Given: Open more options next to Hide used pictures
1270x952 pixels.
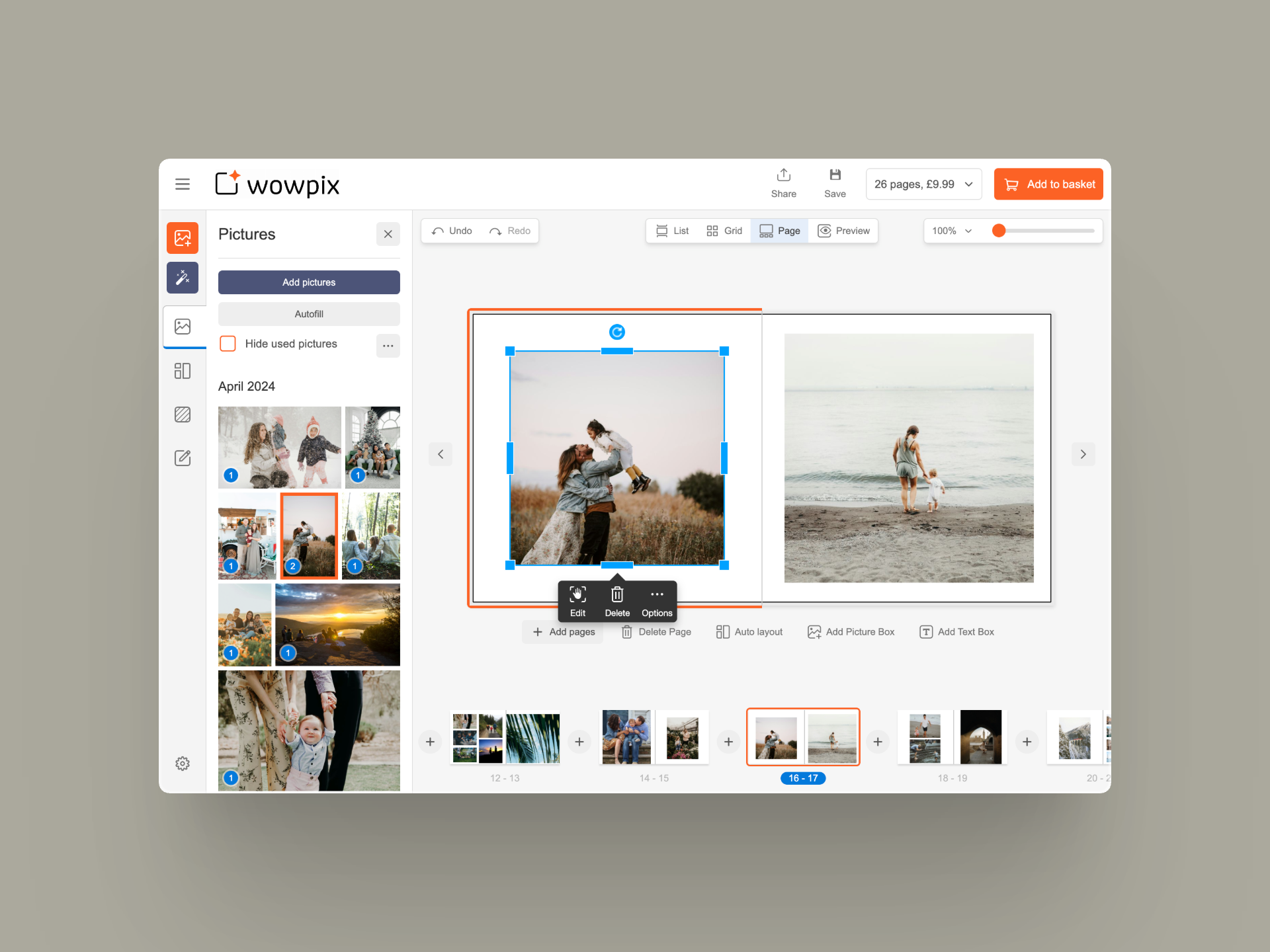Looking at the screenshot, I should click(388, 346).
